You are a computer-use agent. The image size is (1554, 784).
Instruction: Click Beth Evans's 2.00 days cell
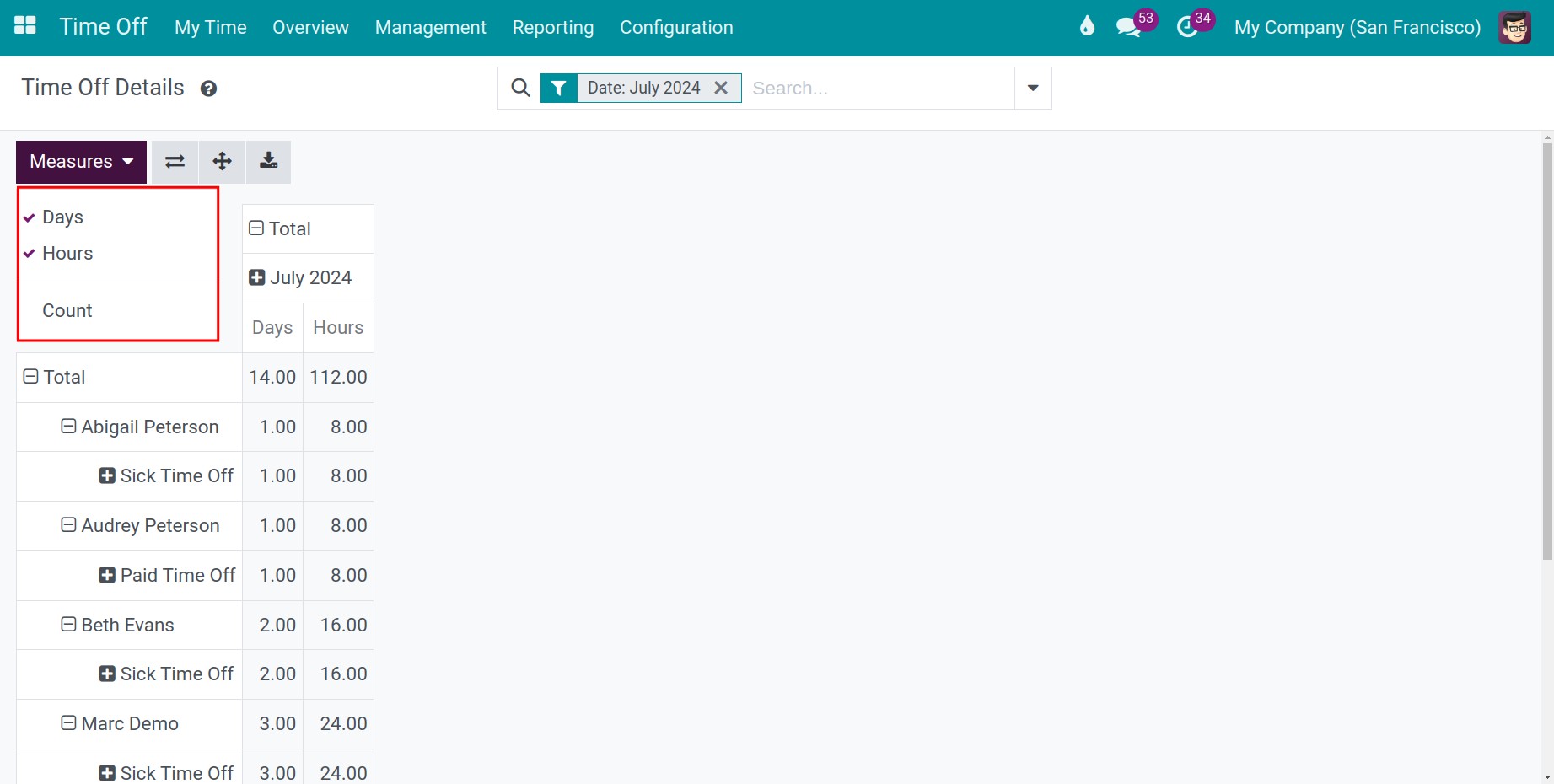(x=272, y=625)
